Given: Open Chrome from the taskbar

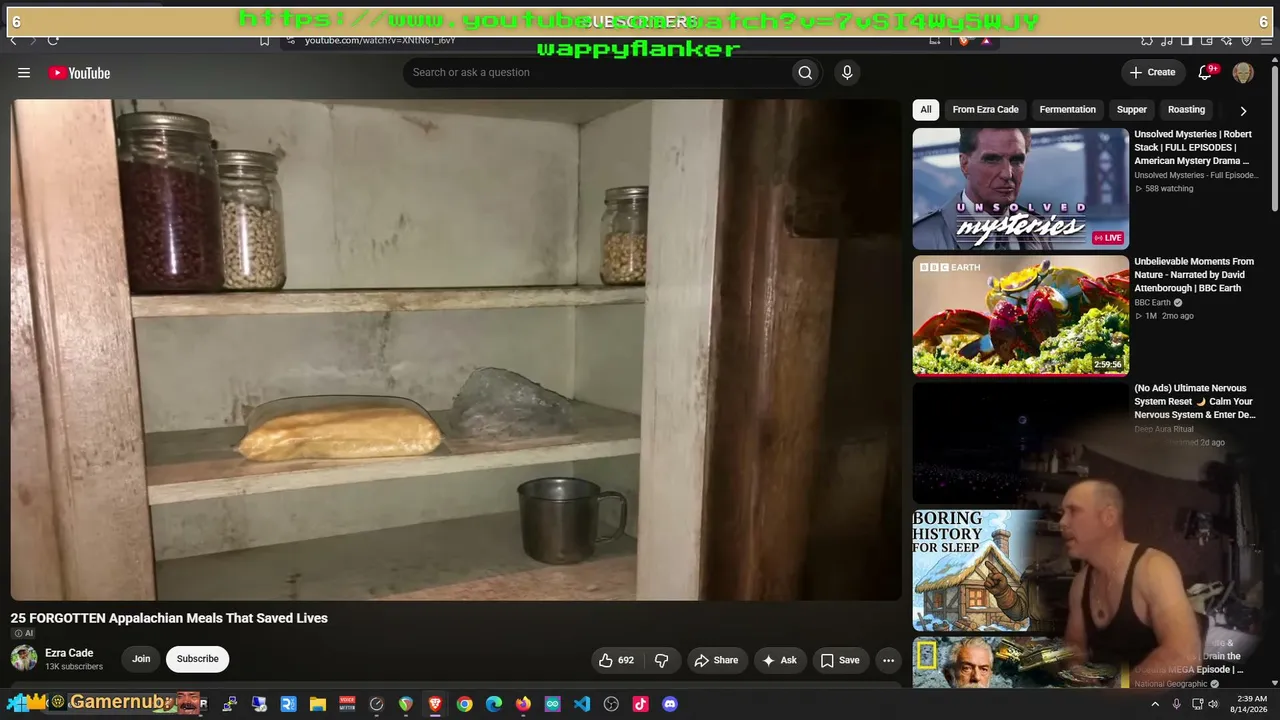Looking at the screenshot, I should click(x=464, y=704).
